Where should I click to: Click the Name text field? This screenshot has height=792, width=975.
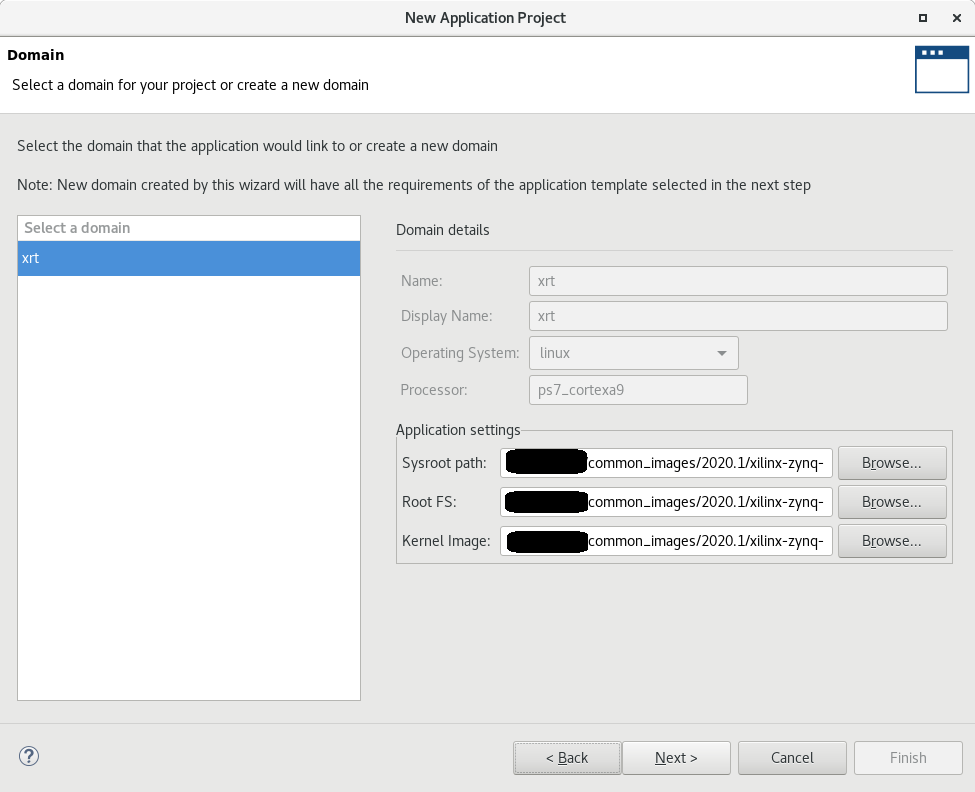(x=737, y=281)
